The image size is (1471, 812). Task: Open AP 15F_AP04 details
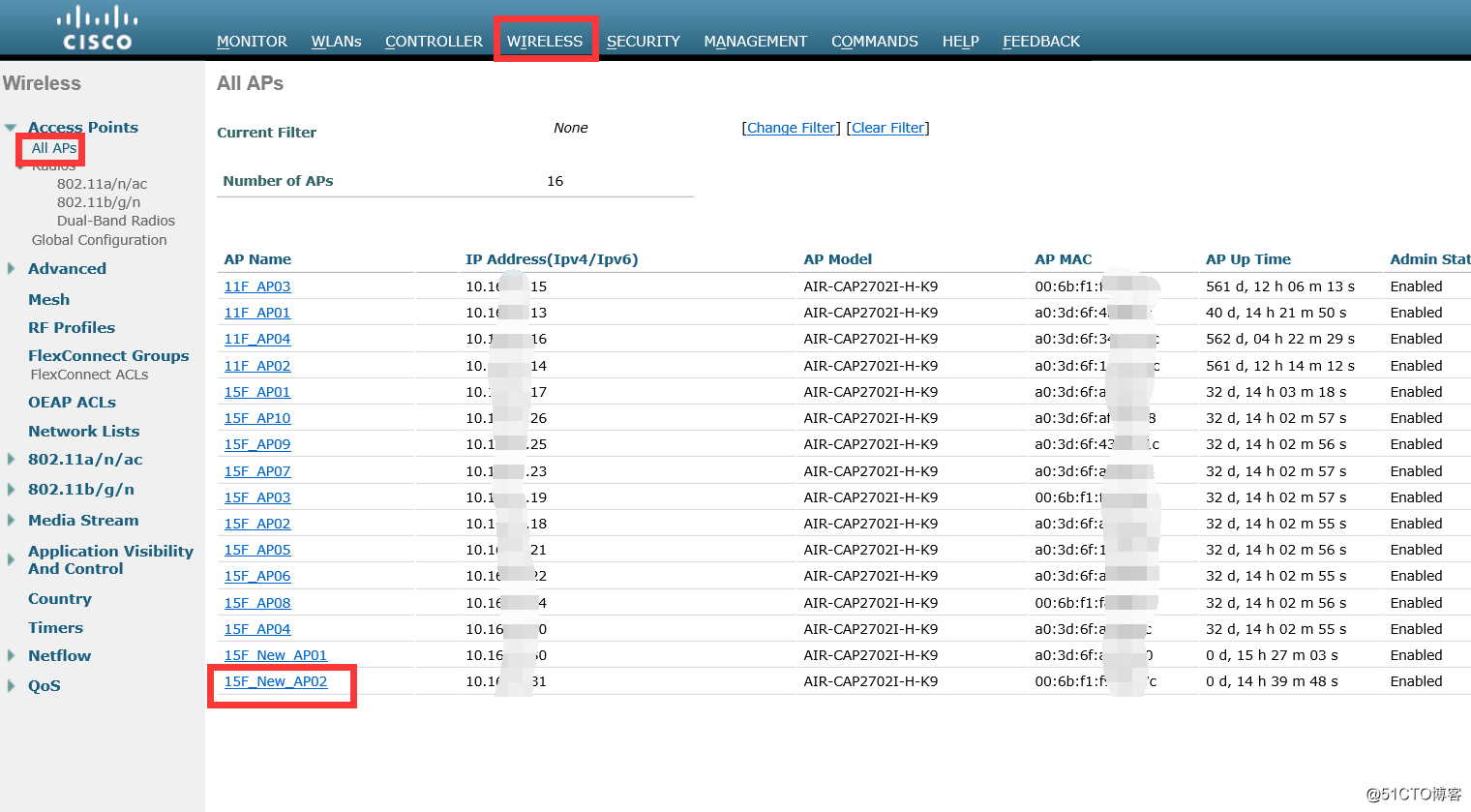(x=257, y=629)
